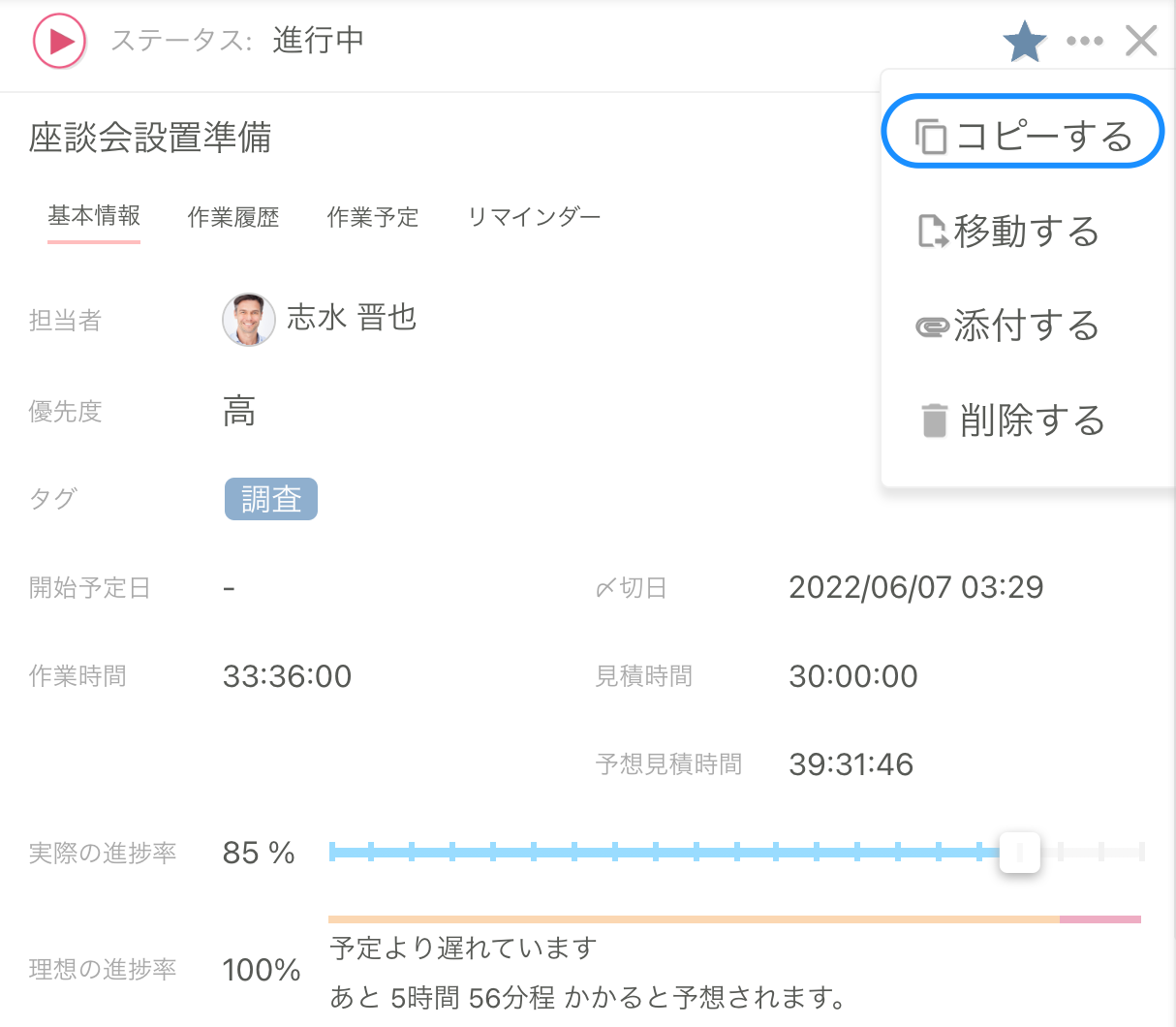
Task: Click the trash icon beside 削除する
Action: (933, 420)
